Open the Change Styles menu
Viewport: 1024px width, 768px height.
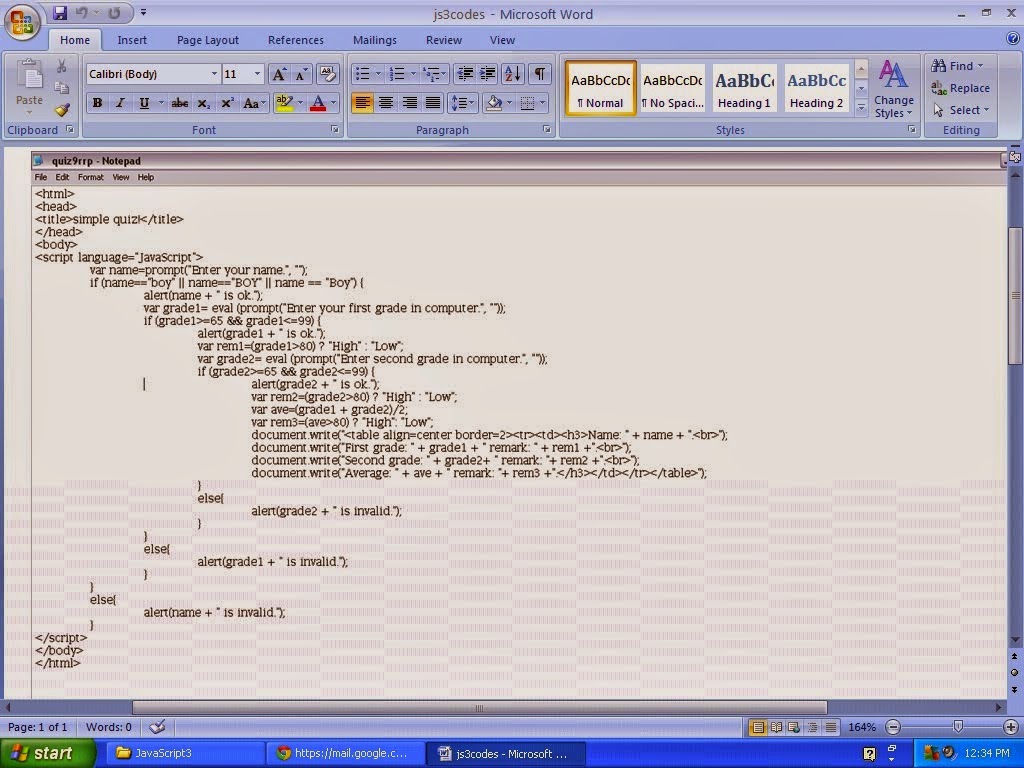point(893,89)
